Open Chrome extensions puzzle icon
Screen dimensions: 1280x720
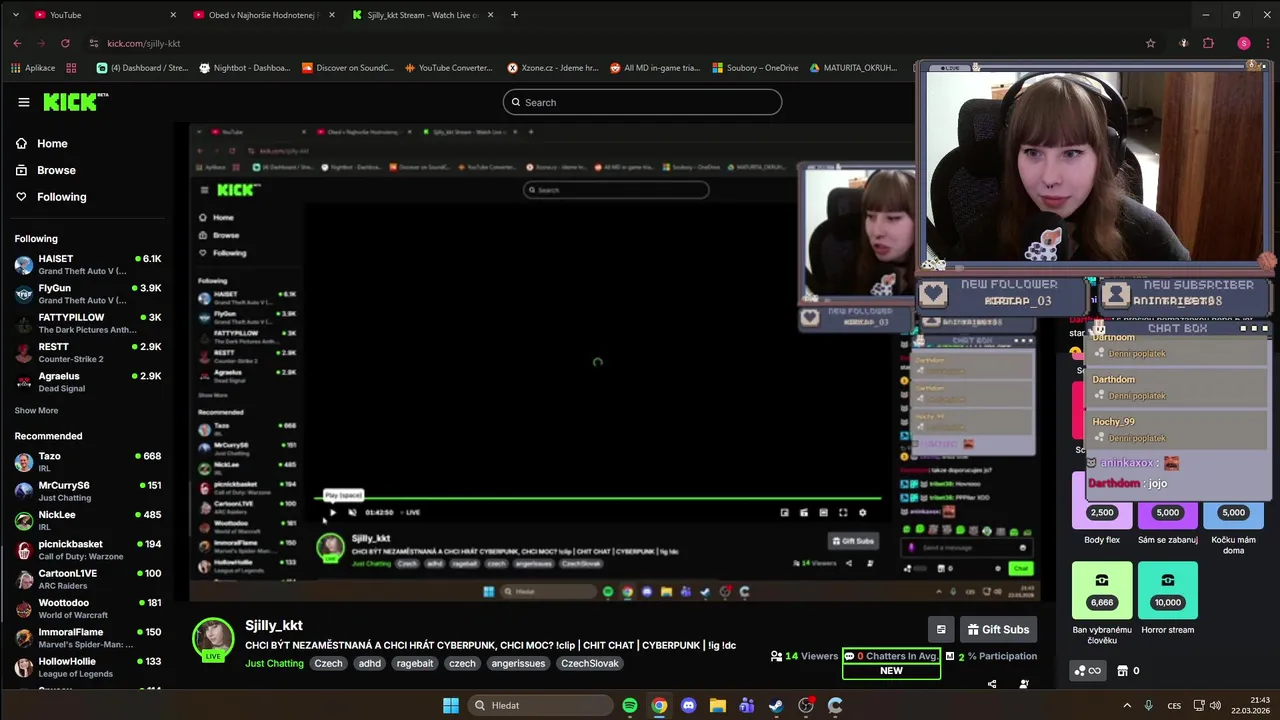[x=1208, y=43]
